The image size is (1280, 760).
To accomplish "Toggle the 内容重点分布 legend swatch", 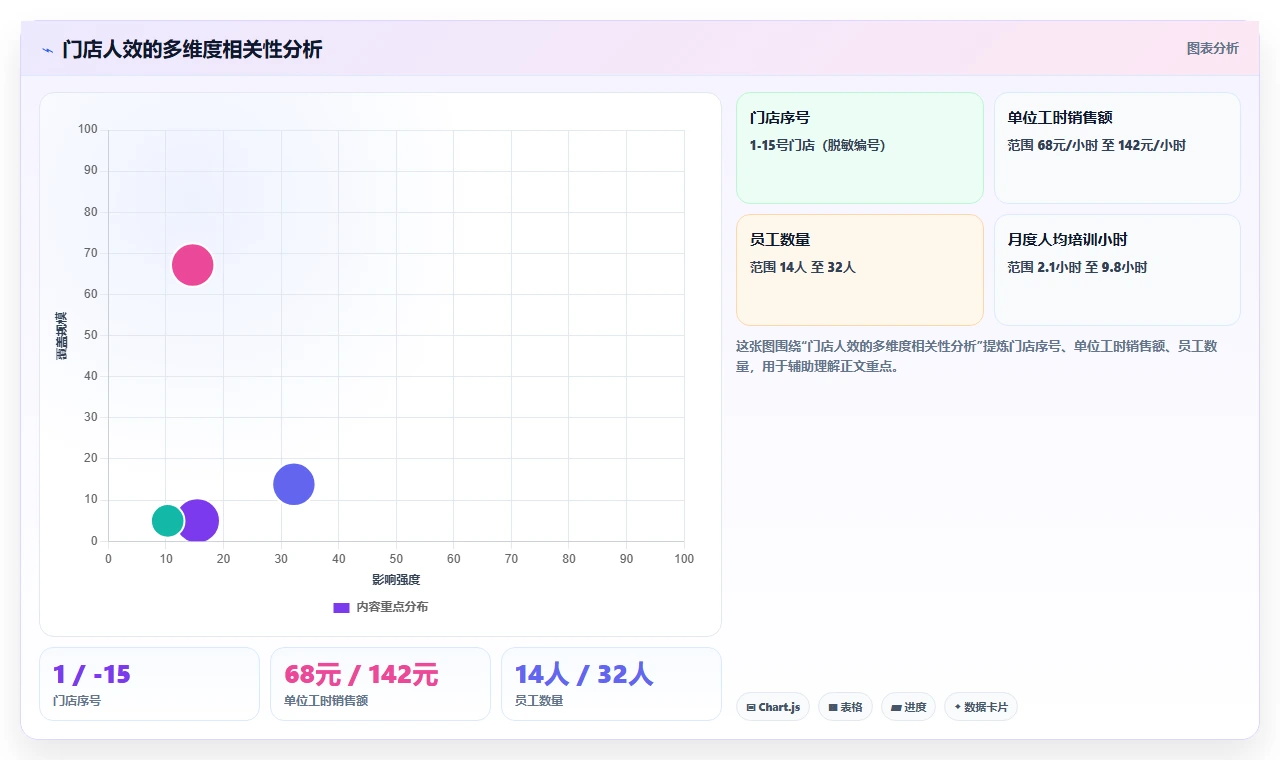I will (341, 607).
